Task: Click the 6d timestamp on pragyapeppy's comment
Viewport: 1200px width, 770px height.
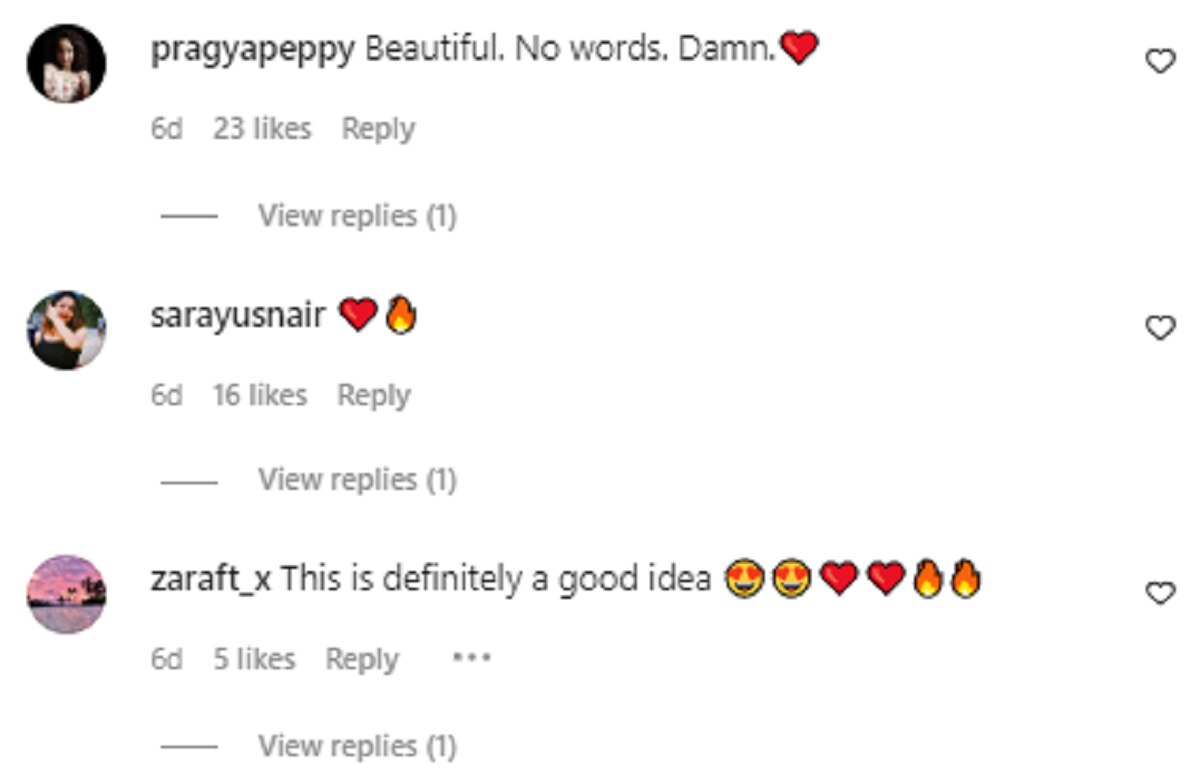Action: click(x=167, y=129)
